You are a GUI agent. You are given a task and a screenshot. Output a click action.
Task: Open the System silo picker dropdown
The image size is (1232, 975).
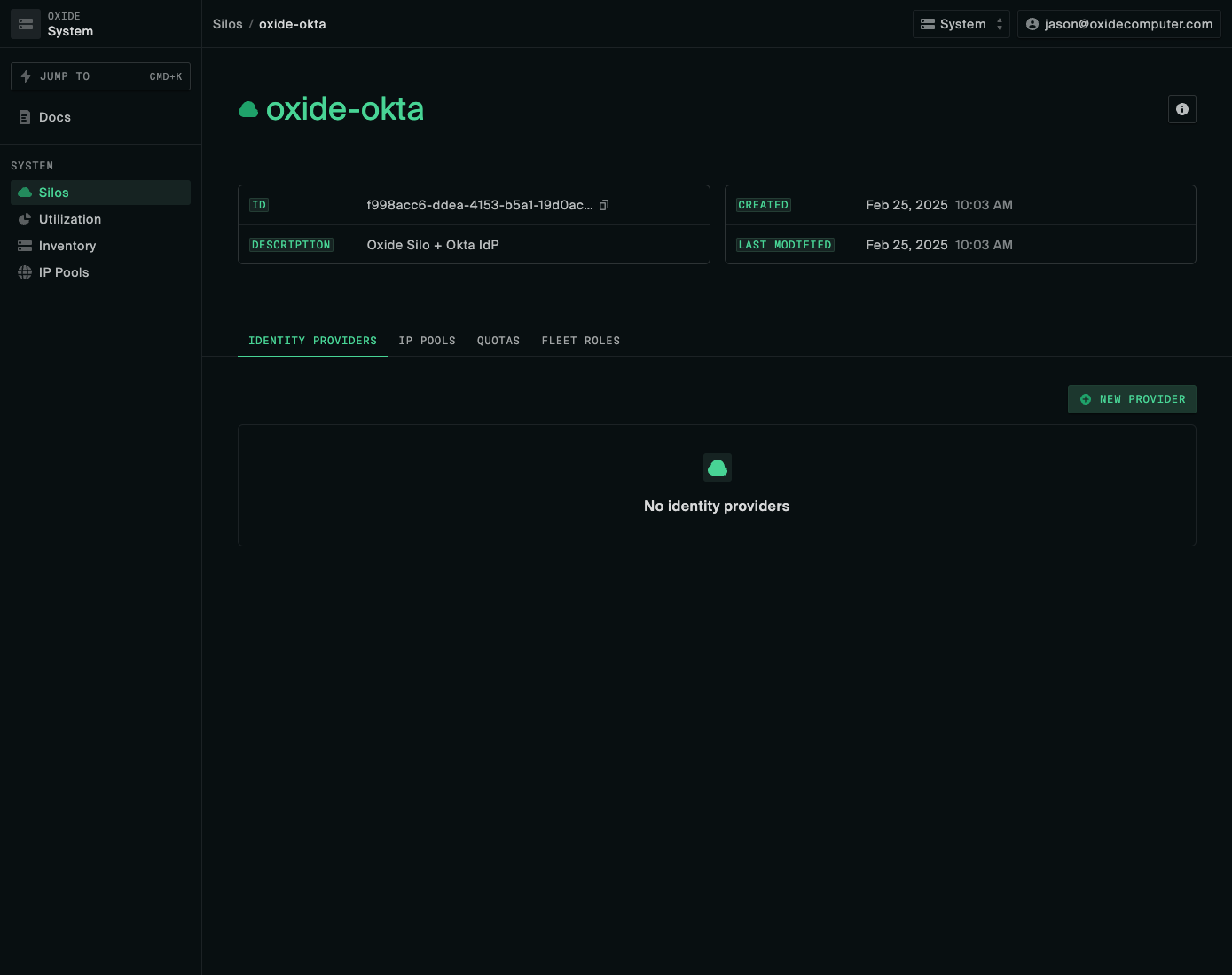[x=961, y=24]
